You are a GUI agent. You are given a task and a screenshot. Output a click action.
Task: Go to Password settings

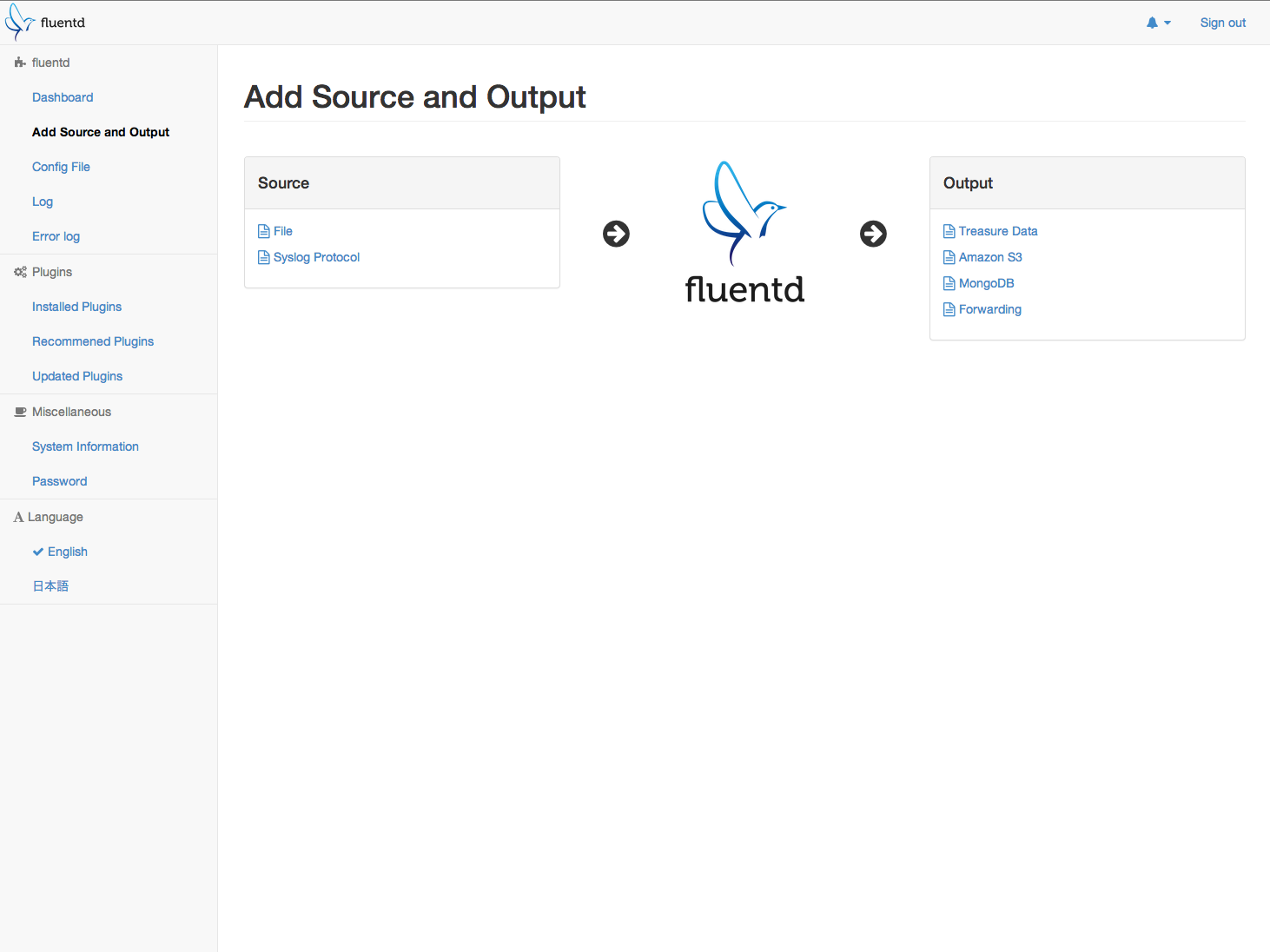pos(59,481)
